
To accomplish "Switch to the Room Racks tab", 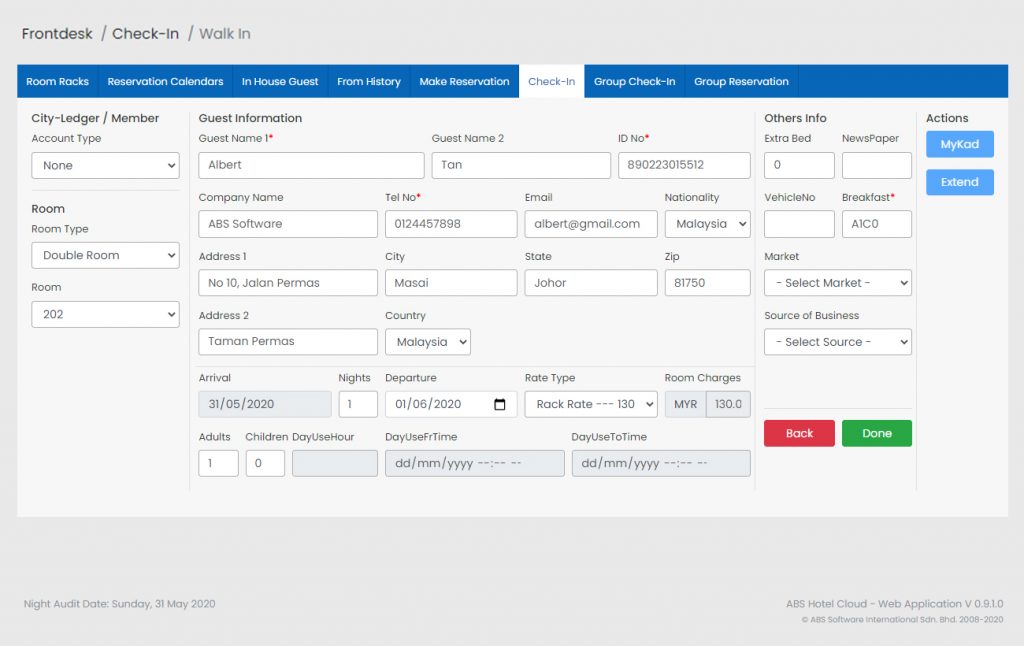I will (57, 82).
